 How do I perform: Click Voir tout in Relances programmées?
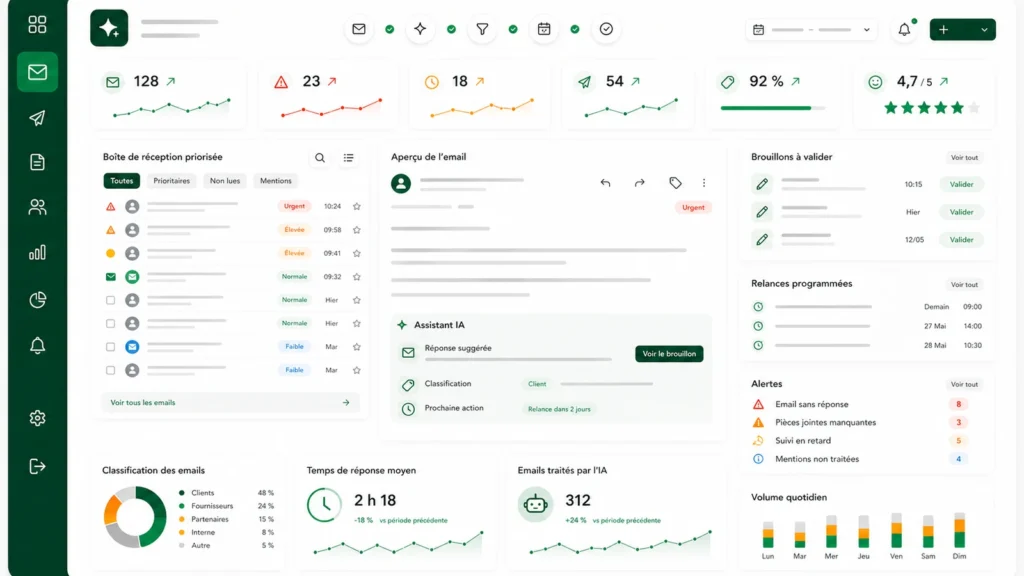965,285
